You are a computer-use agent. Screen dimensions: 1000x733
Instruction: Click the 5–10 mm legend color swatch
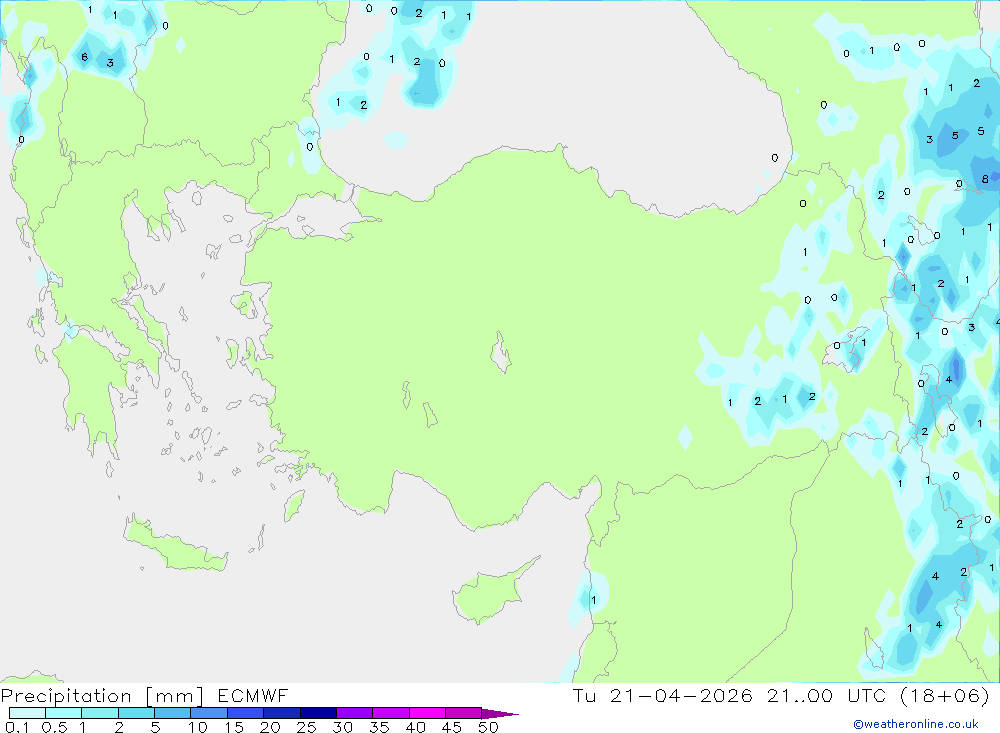tap(173, 713)
